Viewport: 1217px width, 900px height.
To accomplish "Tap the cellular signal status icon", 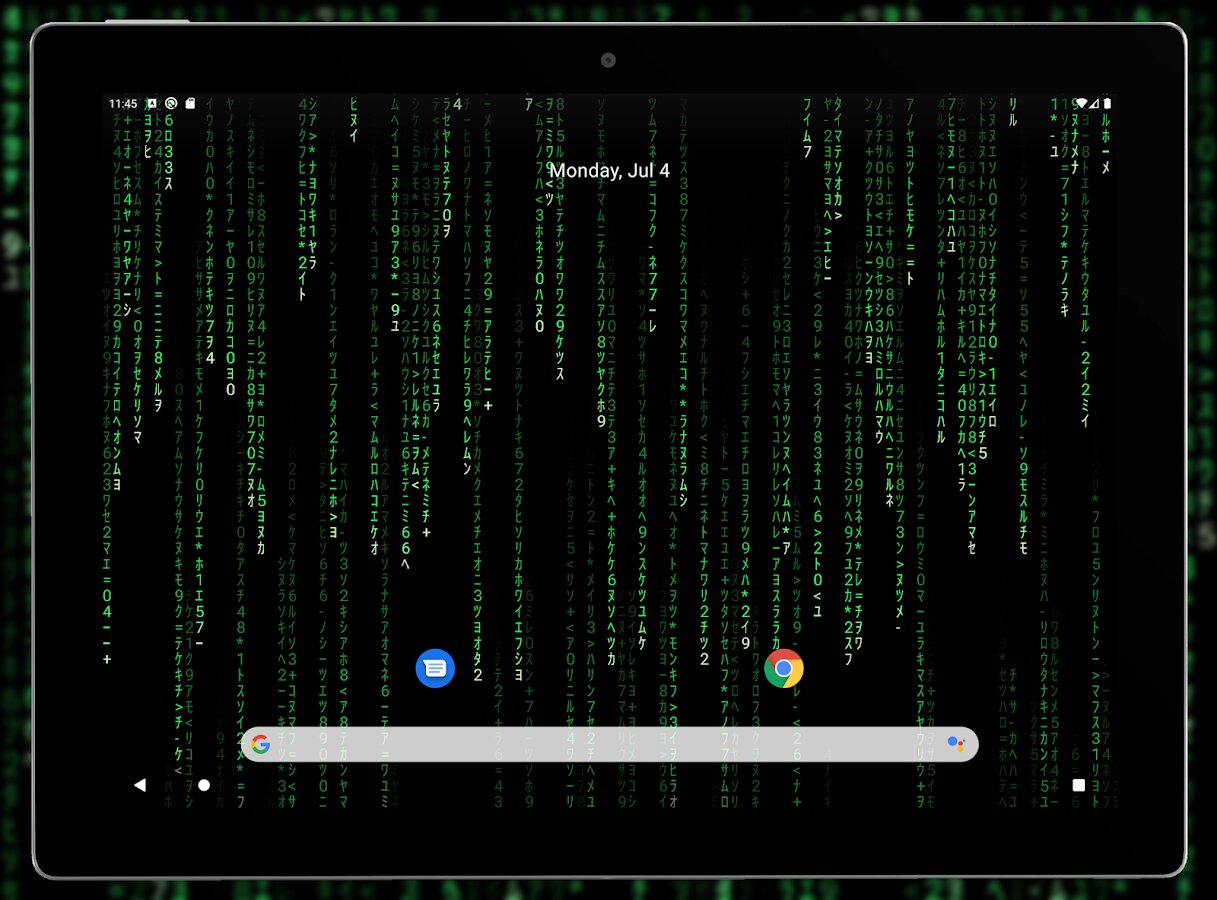I will pos(1094,103).
